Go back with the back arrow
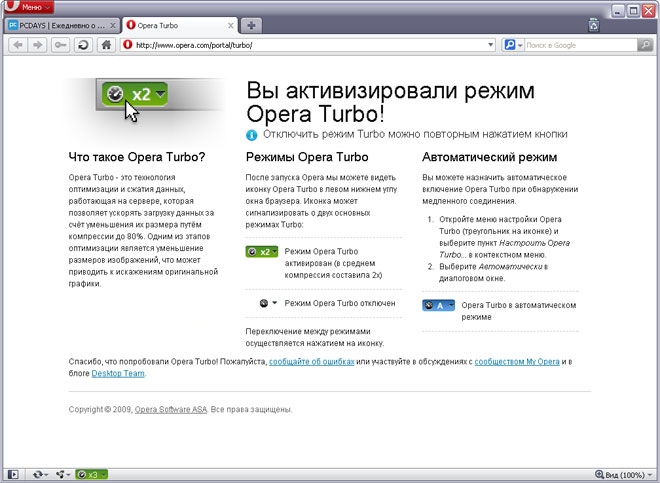 [18, 45]
